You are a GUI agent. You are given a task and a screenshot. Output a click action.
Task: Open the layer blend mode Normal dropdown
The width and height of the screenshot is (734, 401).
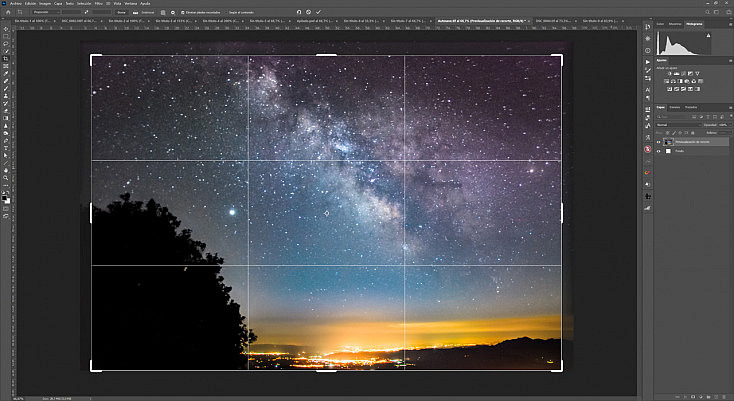coord(679,125)
